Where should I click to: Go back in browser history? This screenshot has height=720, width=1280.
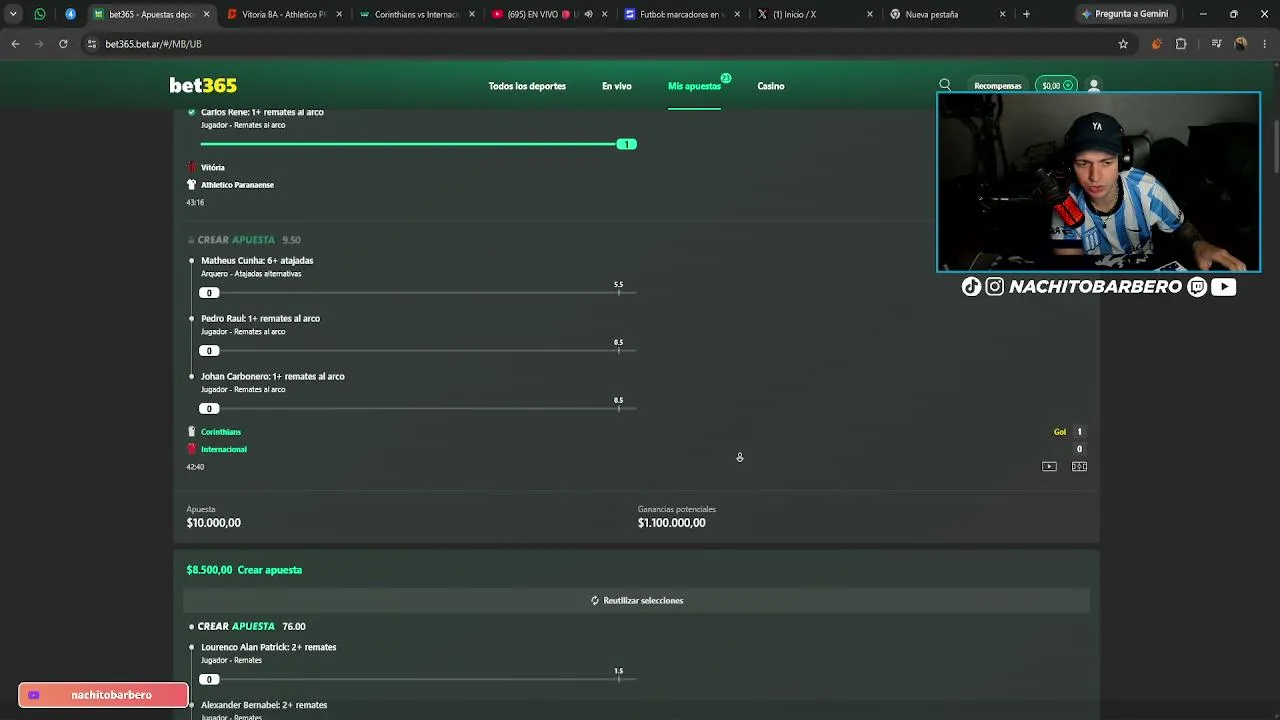(15, 44)
